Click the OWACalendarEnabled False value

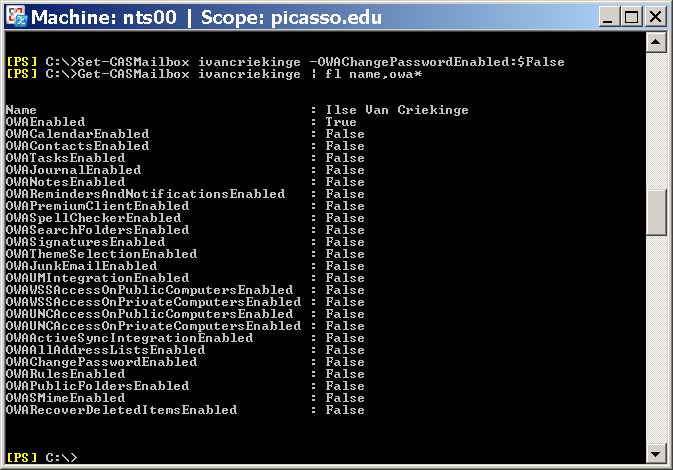pyautogui.click(x=345, y=134)
